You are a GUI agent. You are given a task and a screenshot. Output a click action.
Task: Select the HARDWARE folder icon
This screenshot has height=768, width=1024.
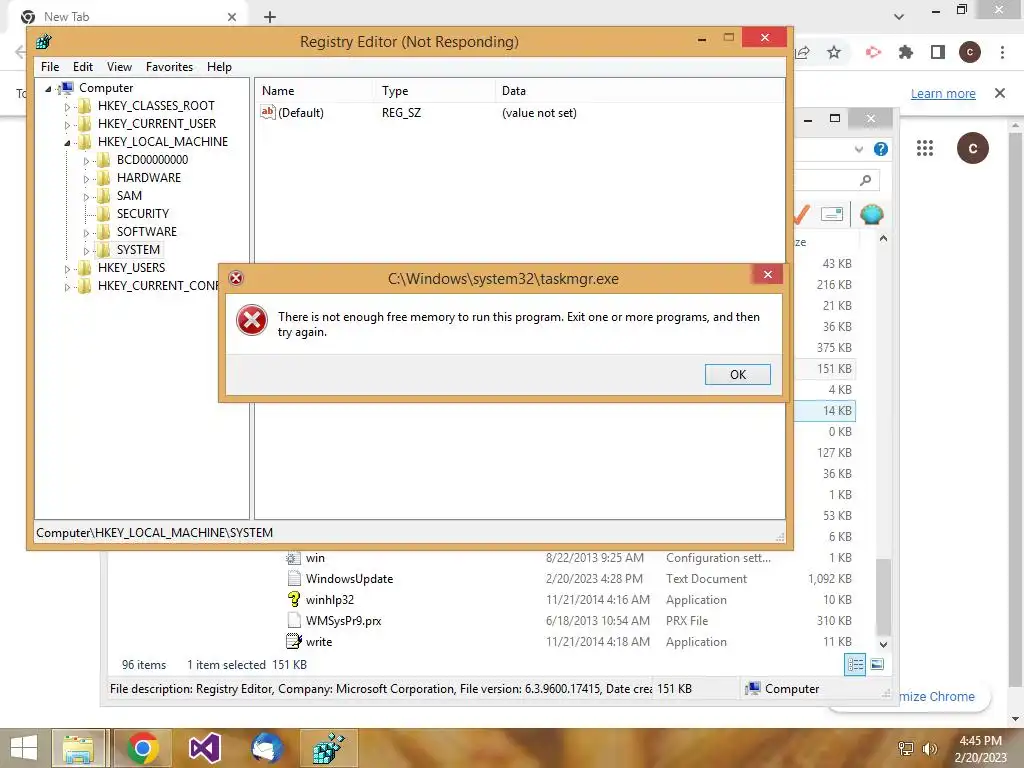point(103,178)
